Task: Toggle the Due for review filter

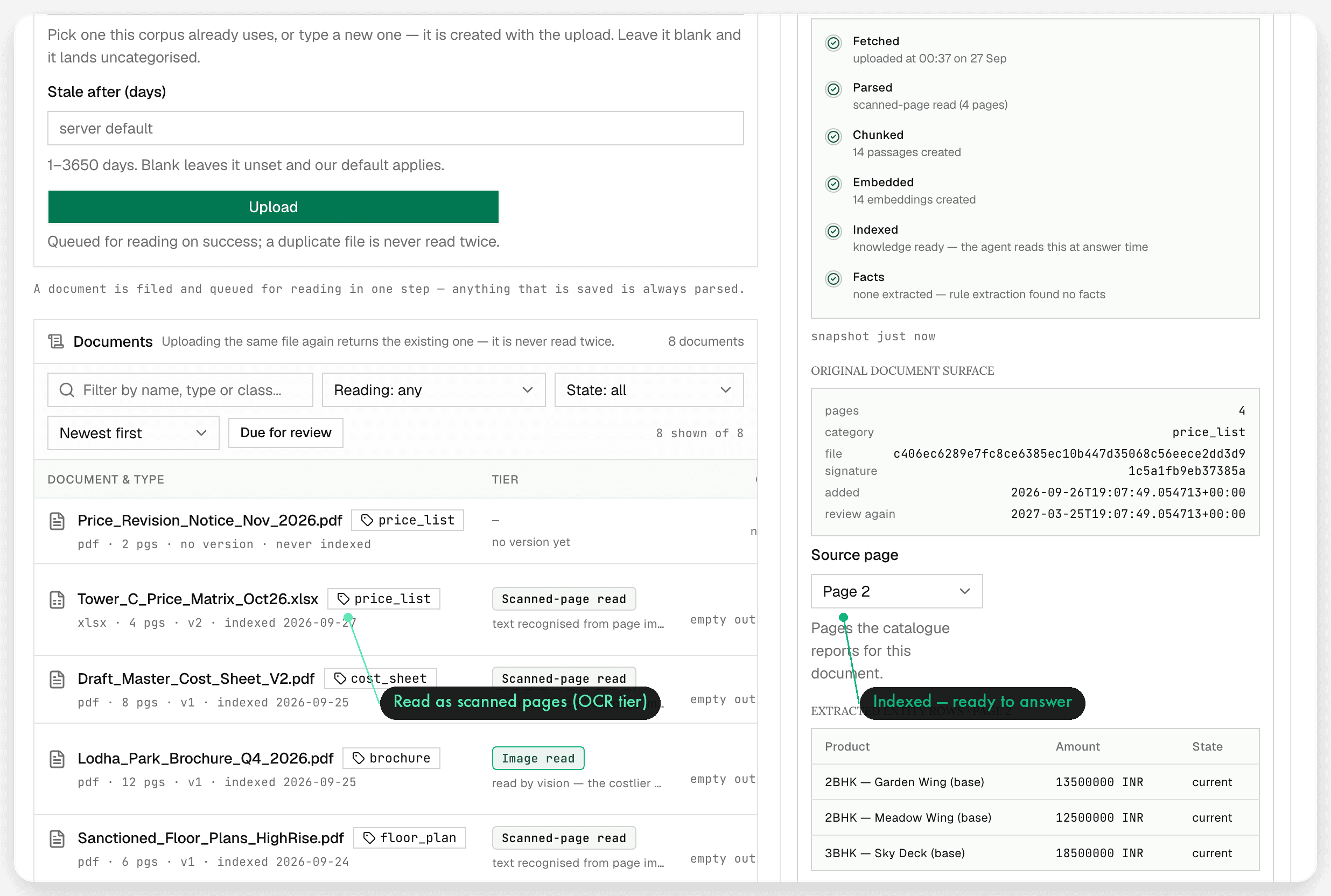Action: (x=285, y=433)
